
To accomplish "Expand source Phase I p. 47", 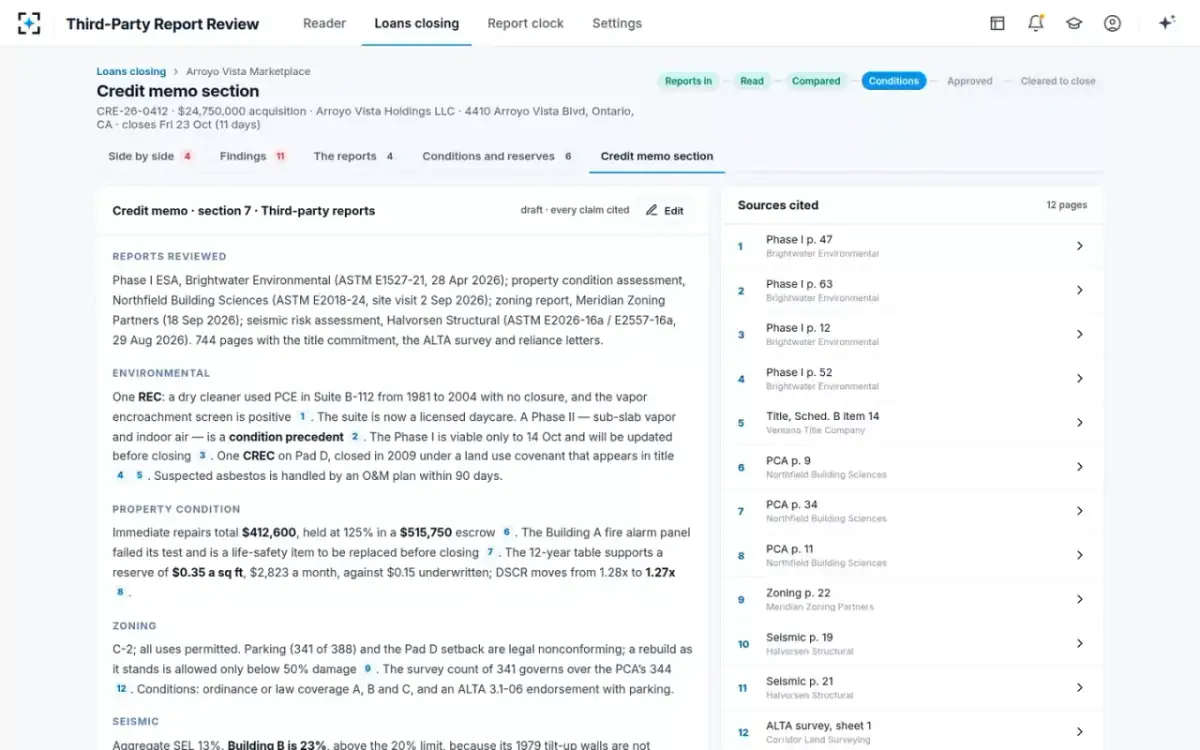I will click(912, 246).
